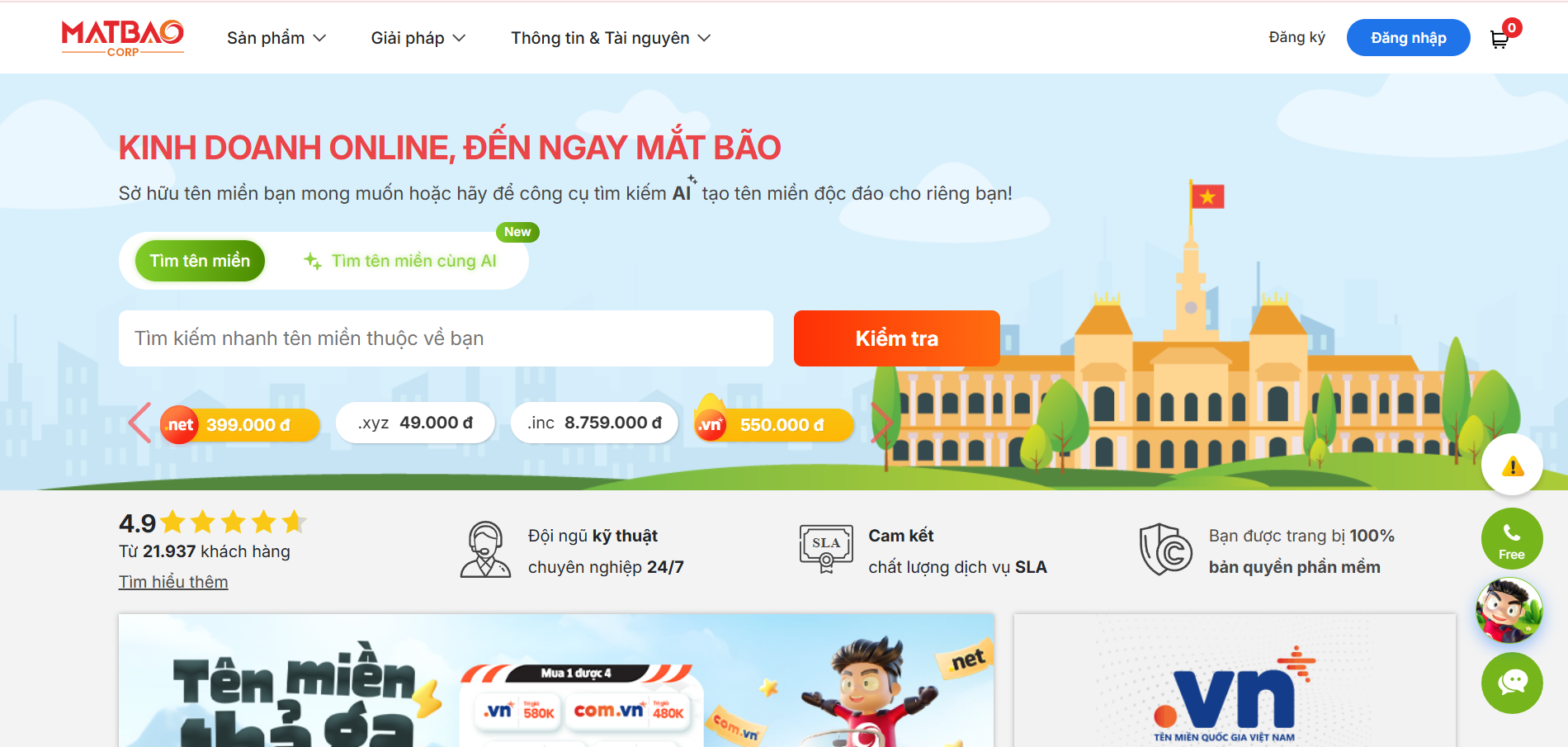Expand the Giải pháp dropdown menu
The image size is (1568, 747).
[418, 38]
